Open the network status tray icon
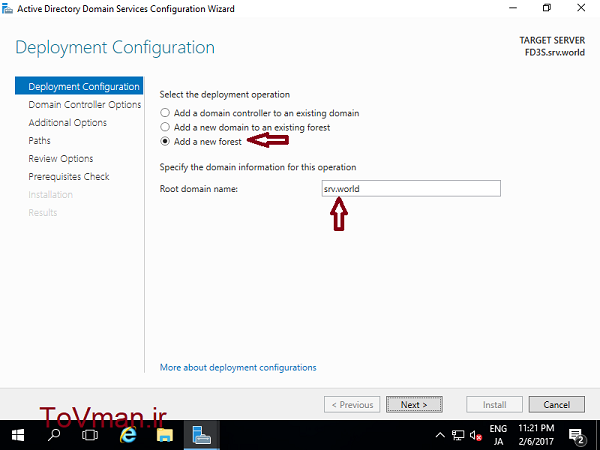The height and width of the screenshot is (450, 600). 458,437
